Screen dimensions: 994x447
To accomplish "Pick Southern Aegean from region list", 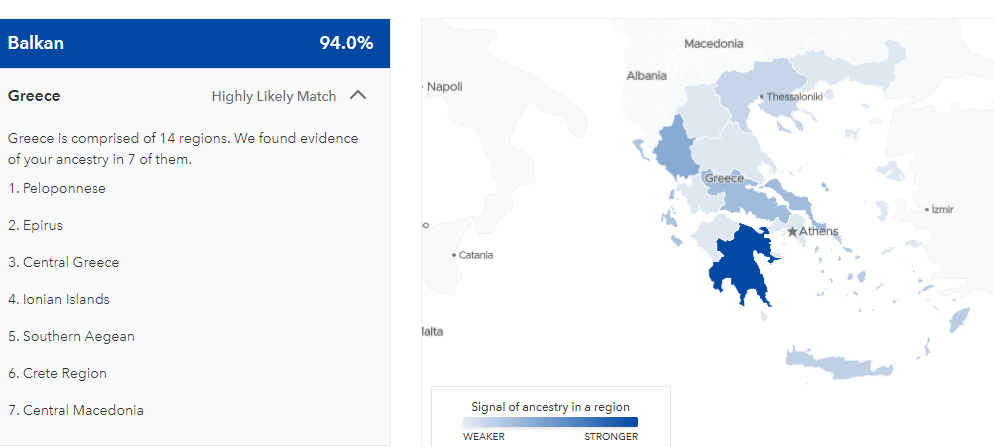I will point(72,336).
